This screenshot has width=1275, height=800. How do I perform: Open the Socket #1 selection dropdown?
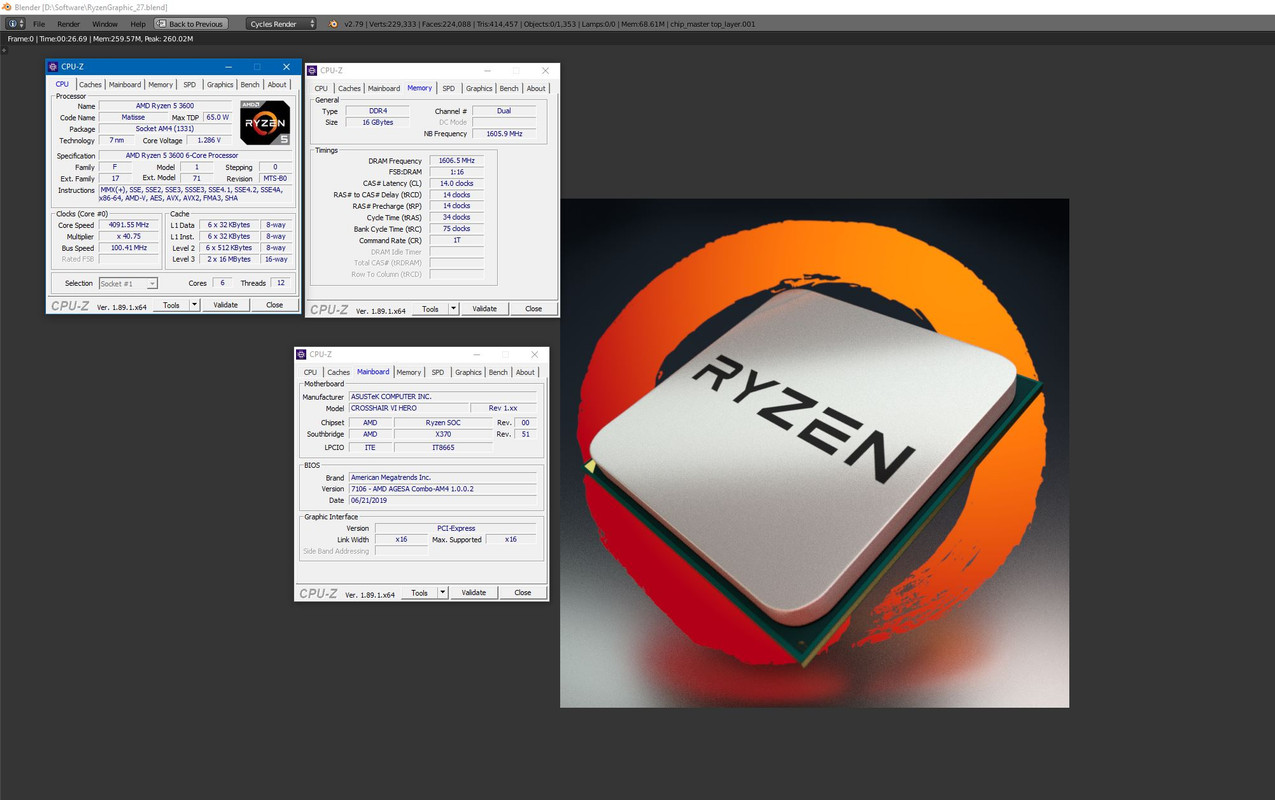(x=128, y=284)
